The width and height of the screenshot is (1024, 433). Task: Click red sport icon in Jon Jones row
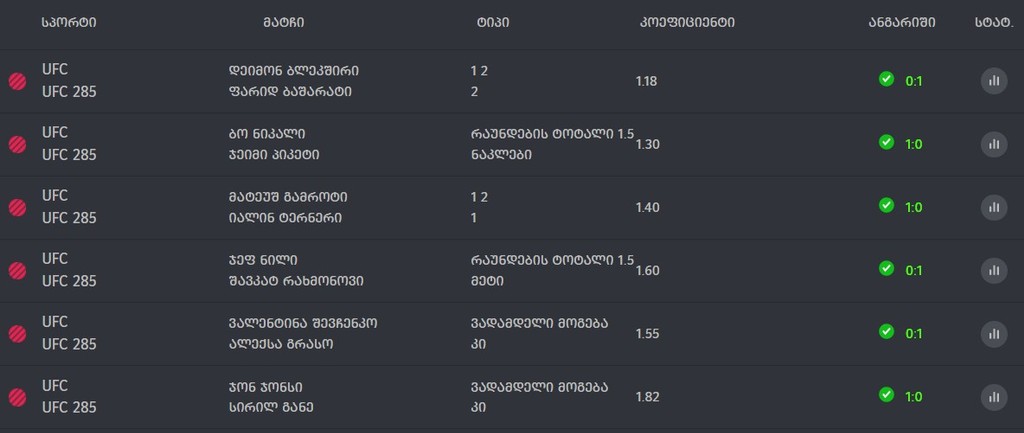point(18,396)
